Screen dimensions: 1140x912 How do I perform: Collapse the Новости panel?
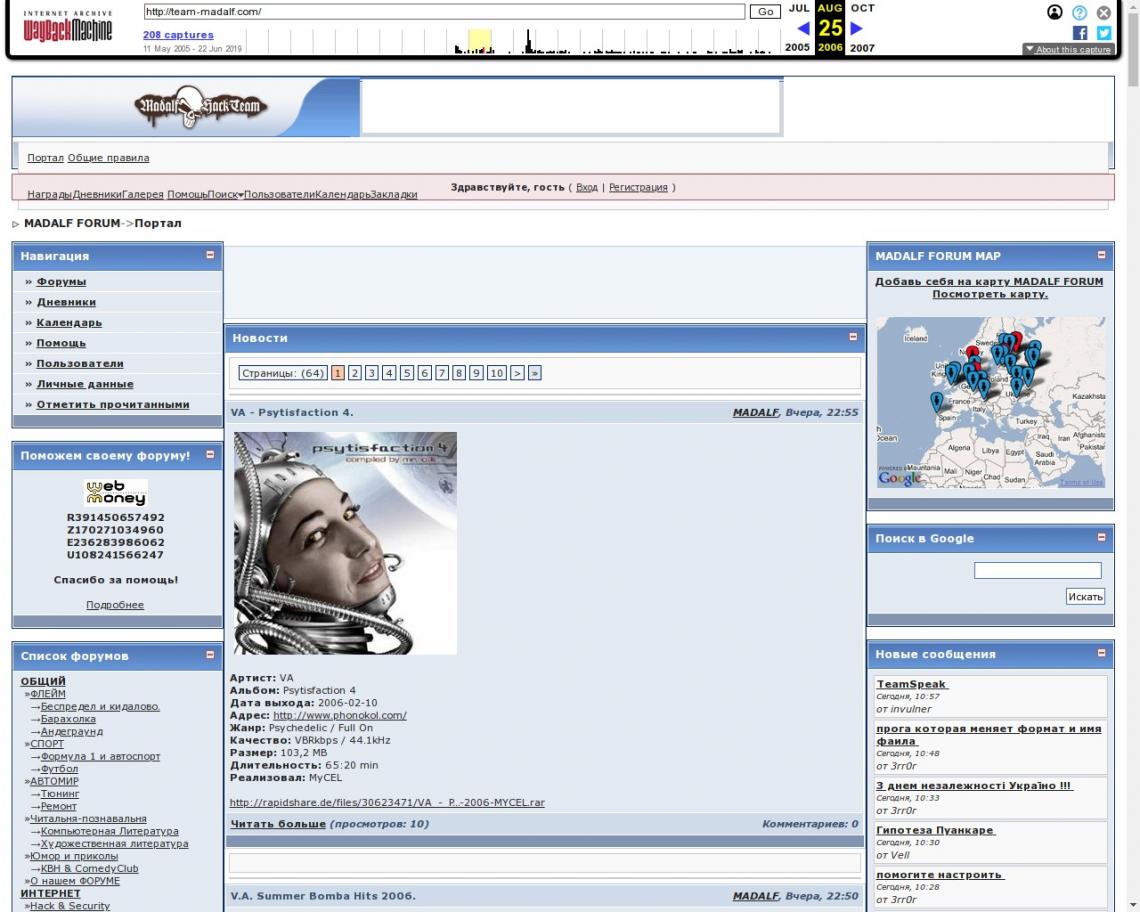point(853,337)
